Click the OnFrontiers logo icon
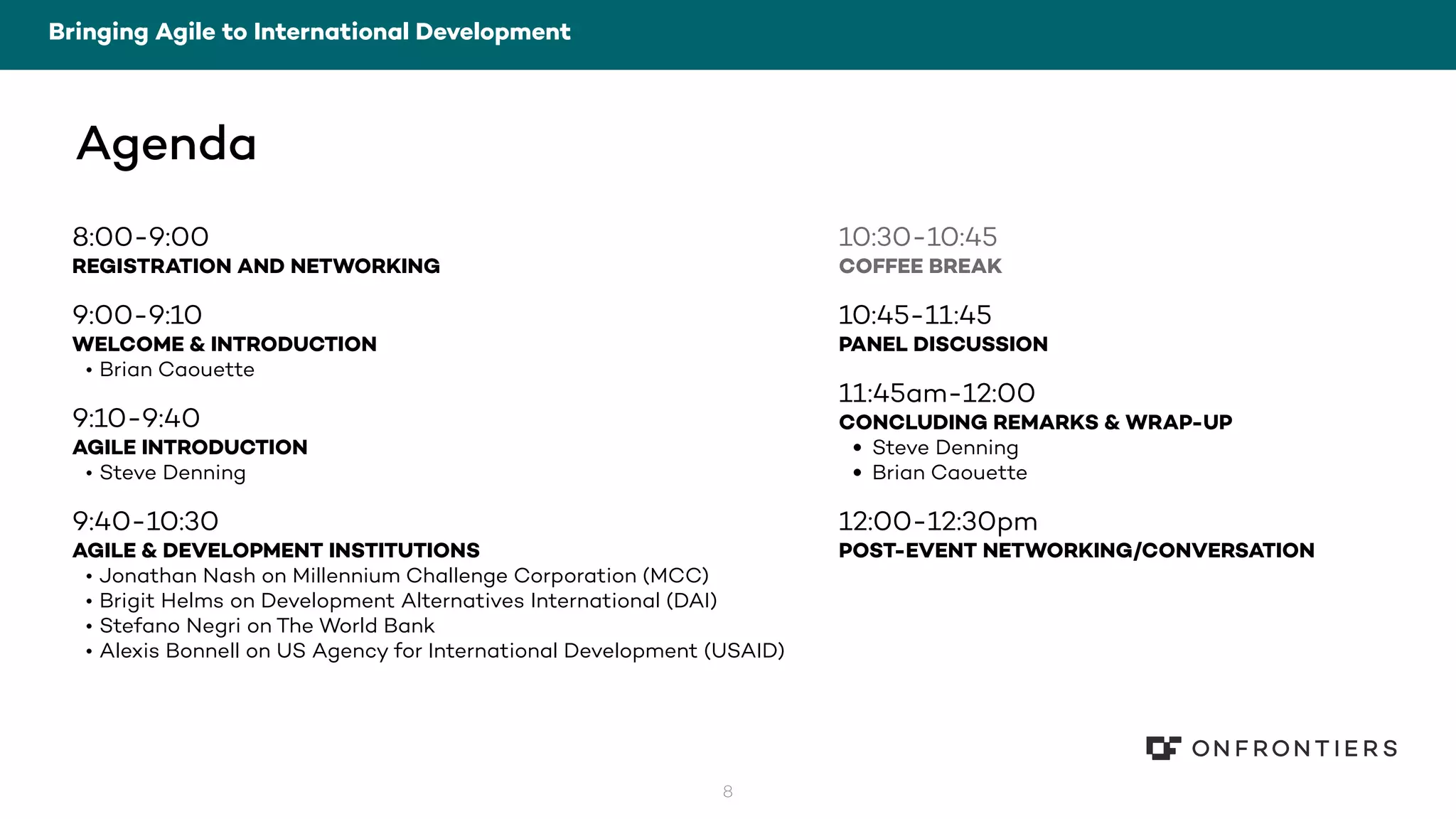This screenshot has width=1456, height=819. tap(1163, 748)
